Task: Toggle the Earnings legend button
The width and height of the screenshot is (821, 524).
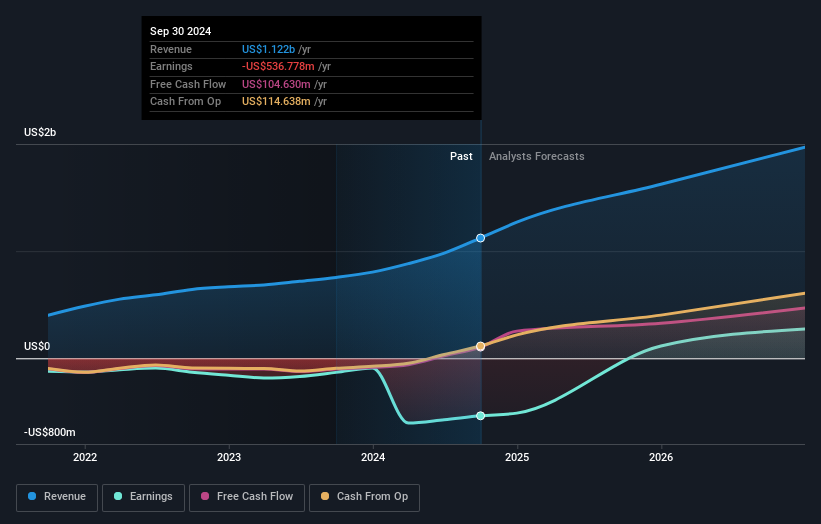Action: coord(143,497)
